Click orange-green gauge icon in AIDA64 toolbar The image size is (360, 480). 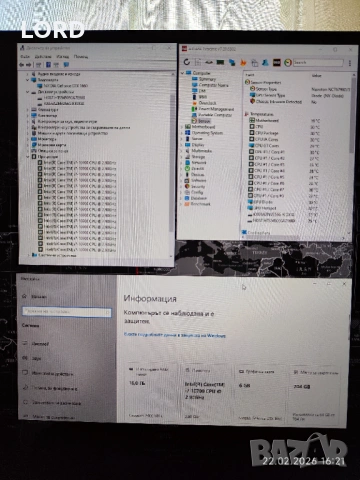(288, 62)
